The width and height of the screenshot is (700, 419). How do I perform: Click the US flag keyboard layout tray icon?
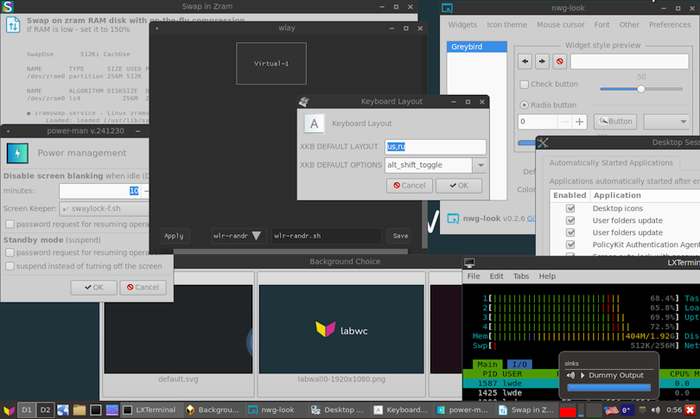610,410
